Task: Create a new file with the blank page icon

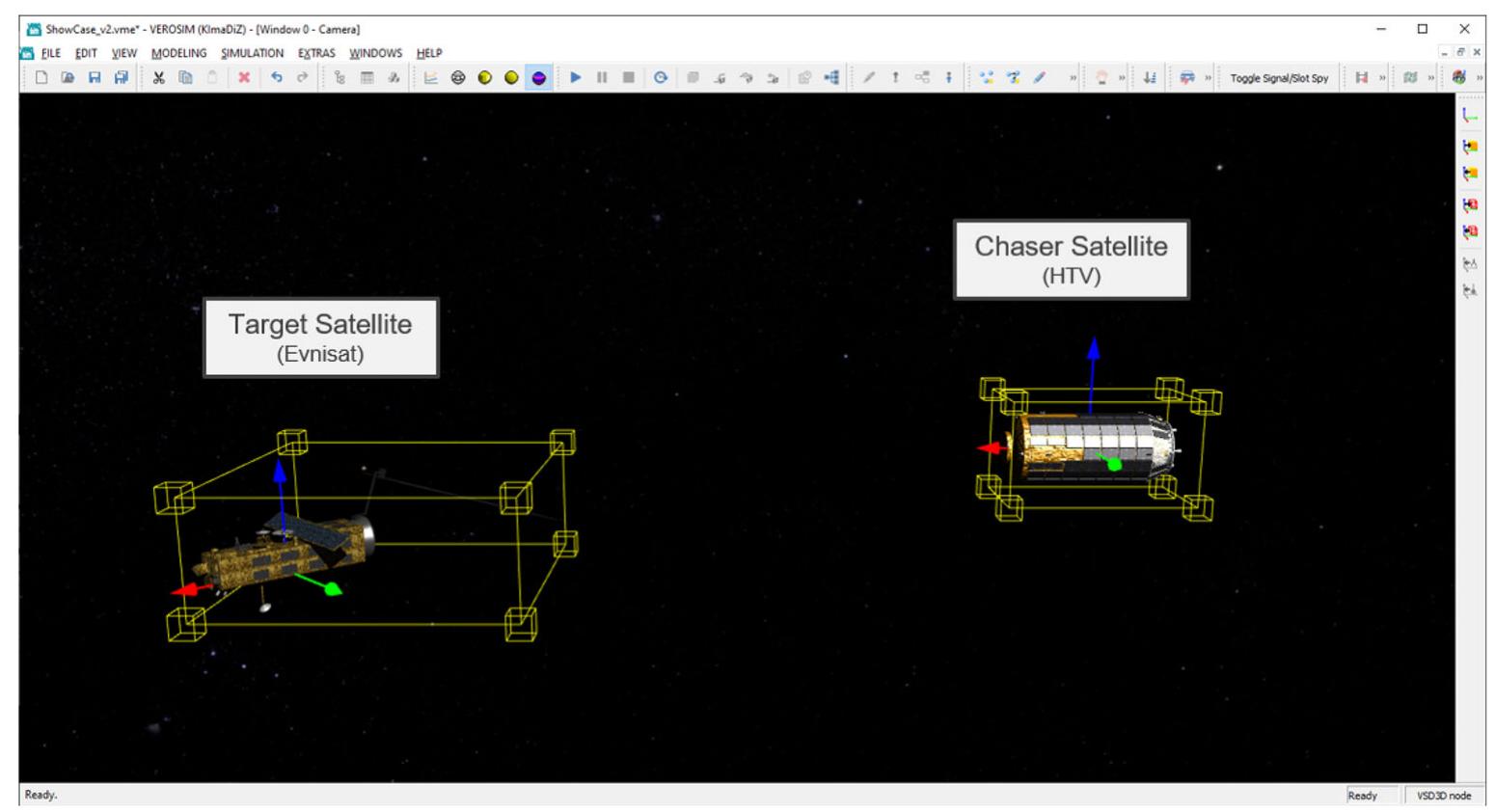Action: click(41, 77)
